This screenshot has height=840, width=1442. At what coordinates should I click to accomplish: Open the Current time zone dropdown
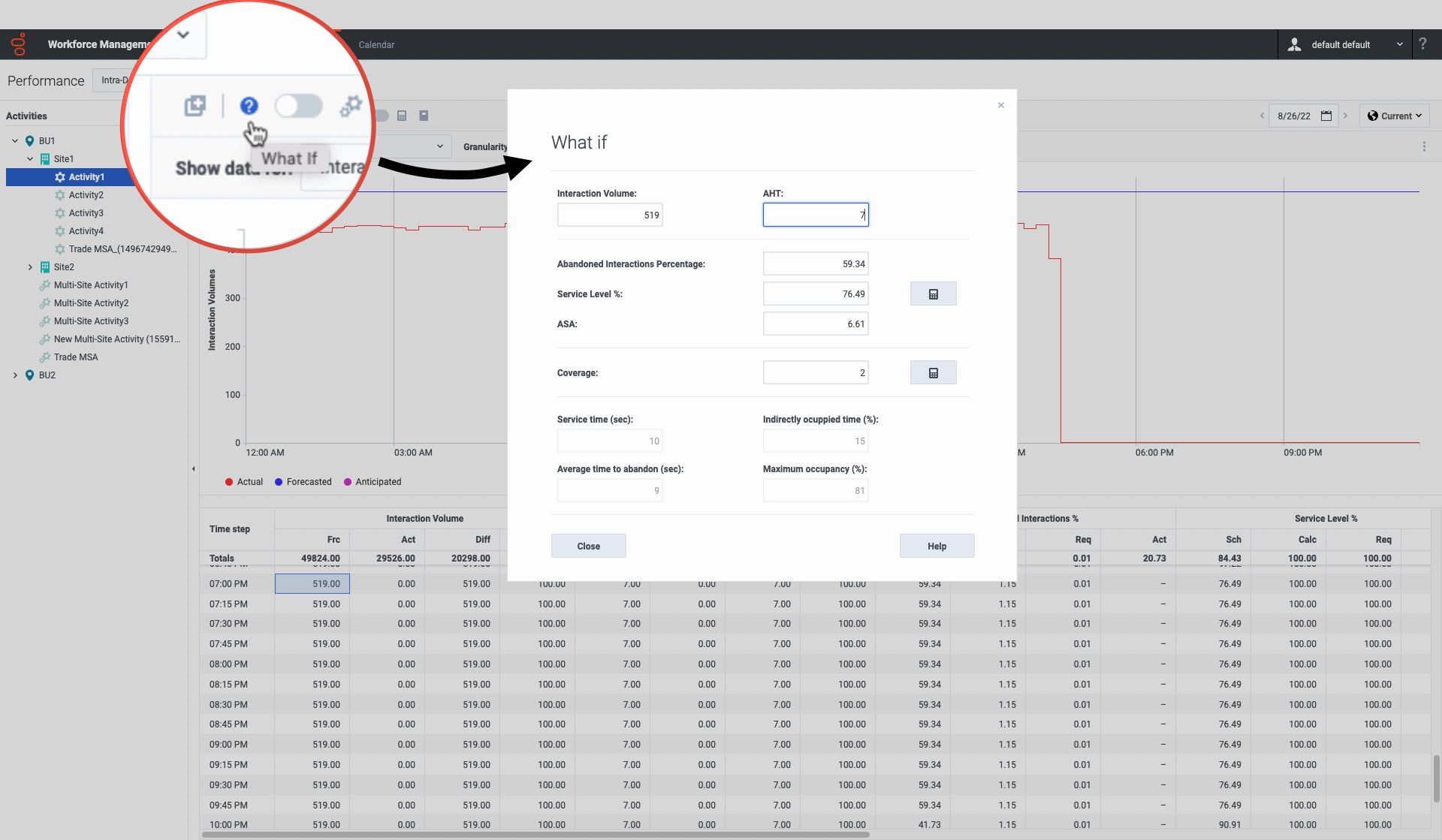coord(1394,116)
